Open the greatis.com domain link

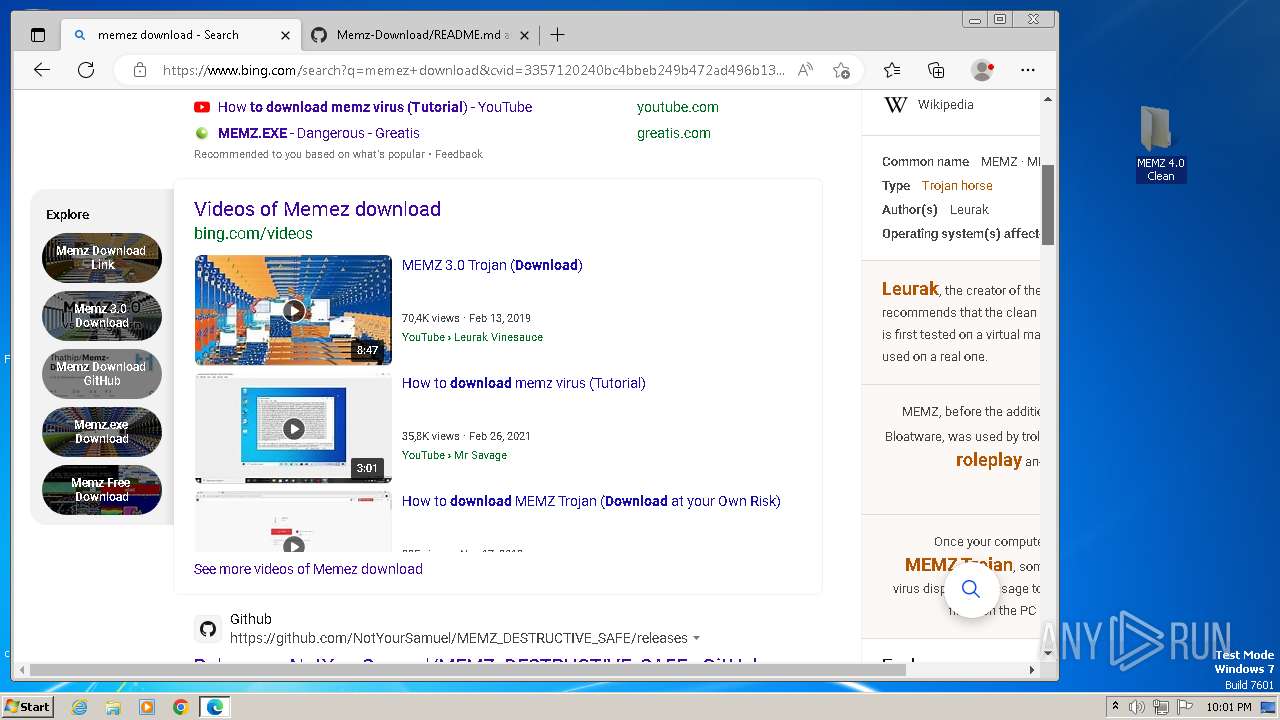click(674, 133)
